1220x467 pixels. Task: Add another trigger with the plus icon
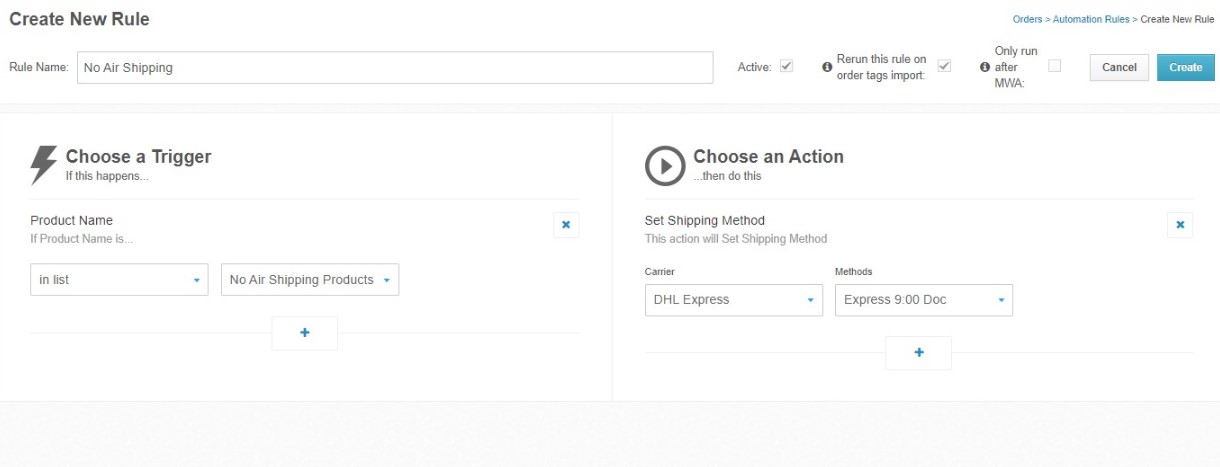point(305,333)
